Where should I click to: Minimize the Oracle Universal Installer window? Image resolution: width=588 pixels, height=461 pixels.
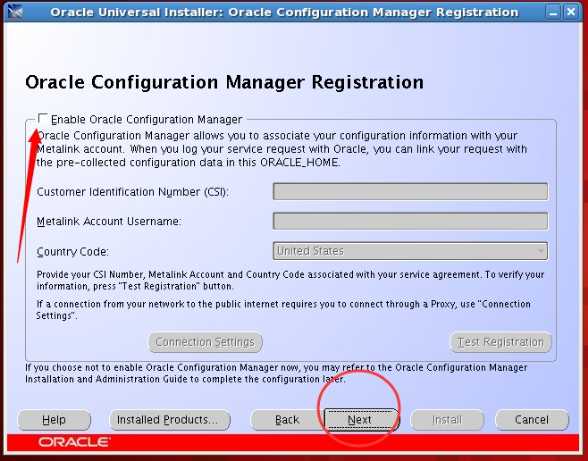553,12
